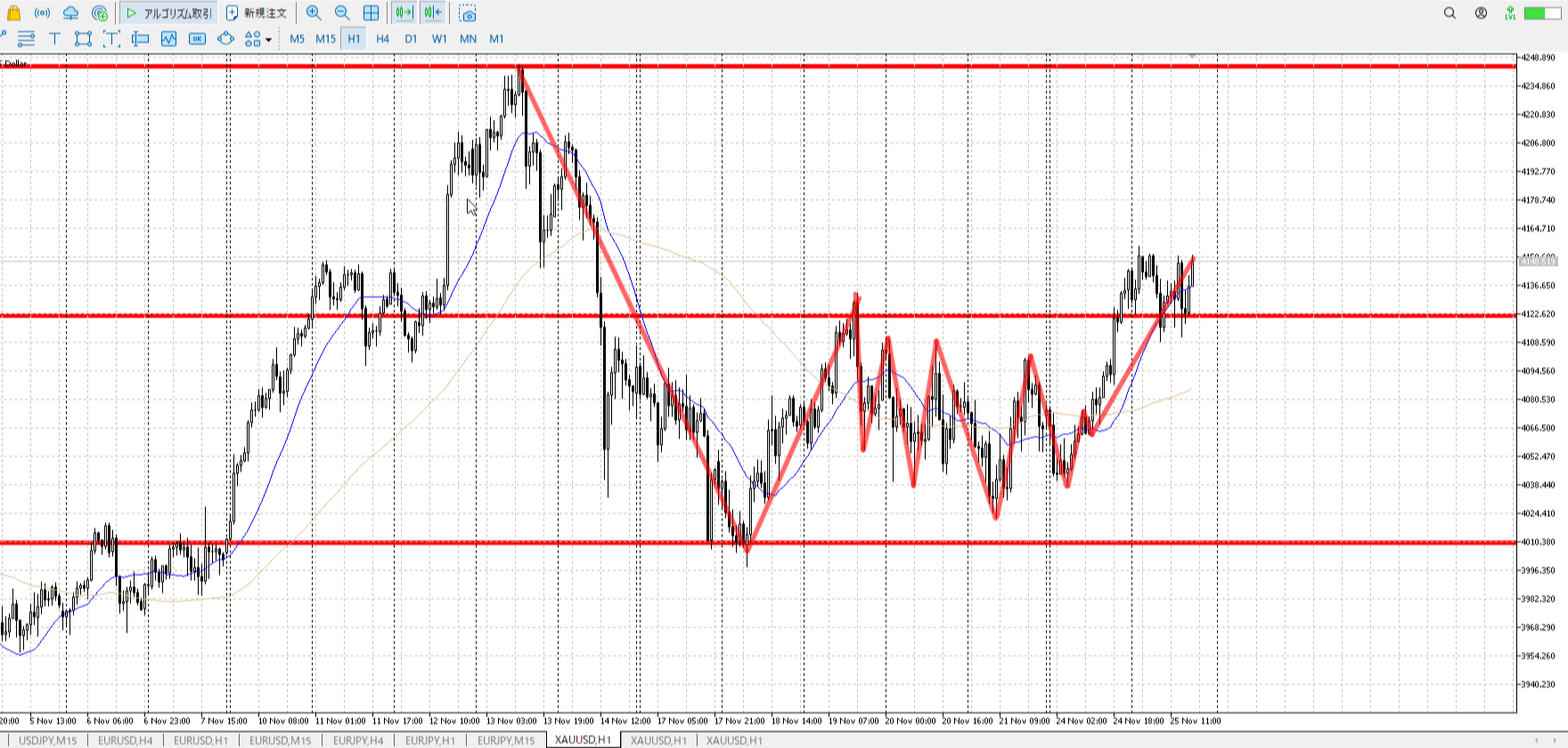This screenshot has height=748, width=1568.
Task: Zoom in on the chart
Action: tap(314, 13)
